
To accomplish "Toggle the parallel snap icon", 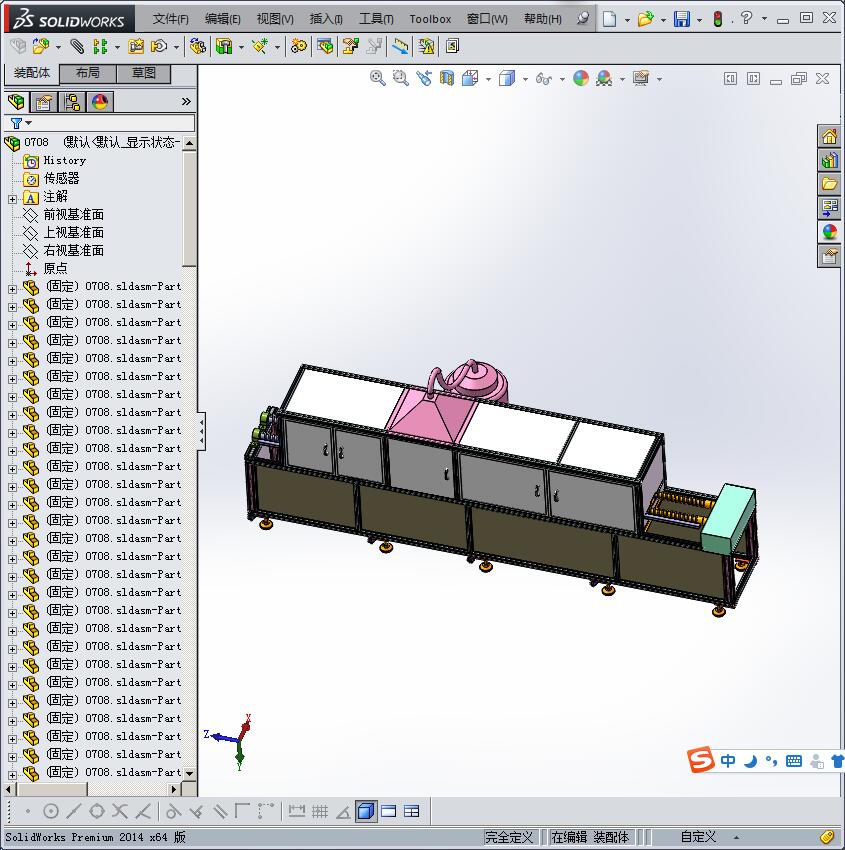I will coord(220,812).
